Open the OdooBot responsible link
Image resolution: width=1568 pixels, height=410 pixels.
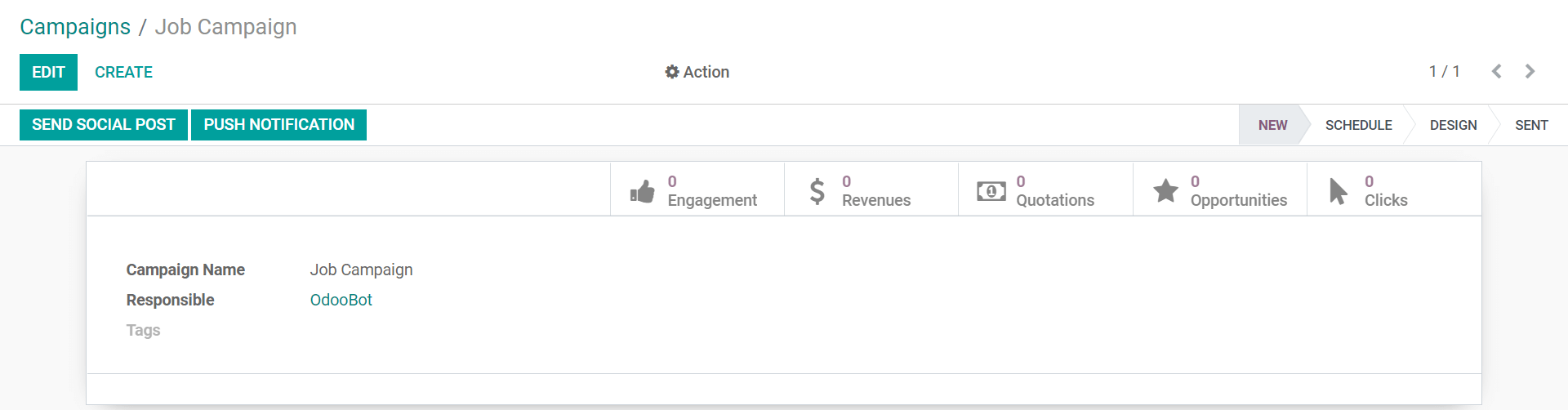click(341, 300)
